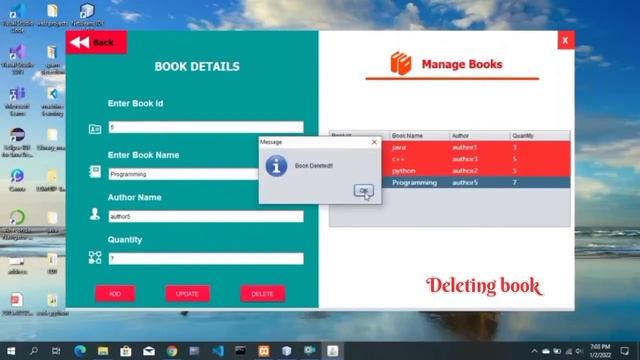Open File Explorer from the taskbar
This screenshot has height=360, width=640.
coord(103,351)
